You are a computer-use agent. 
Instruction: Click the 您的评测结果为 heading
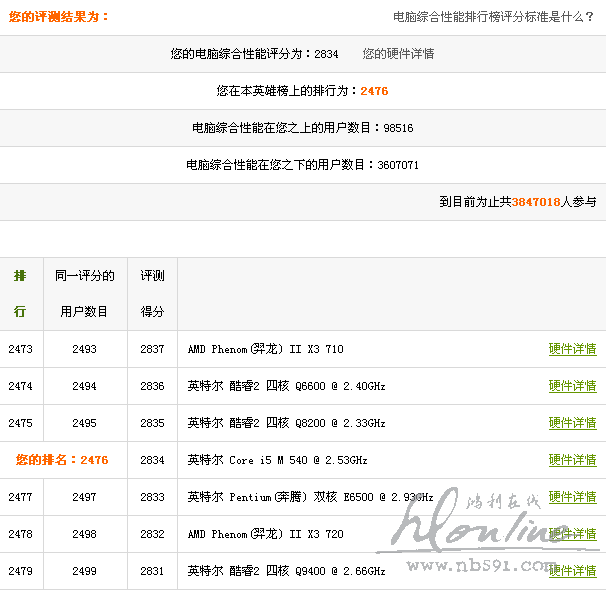tap(56, 17)
